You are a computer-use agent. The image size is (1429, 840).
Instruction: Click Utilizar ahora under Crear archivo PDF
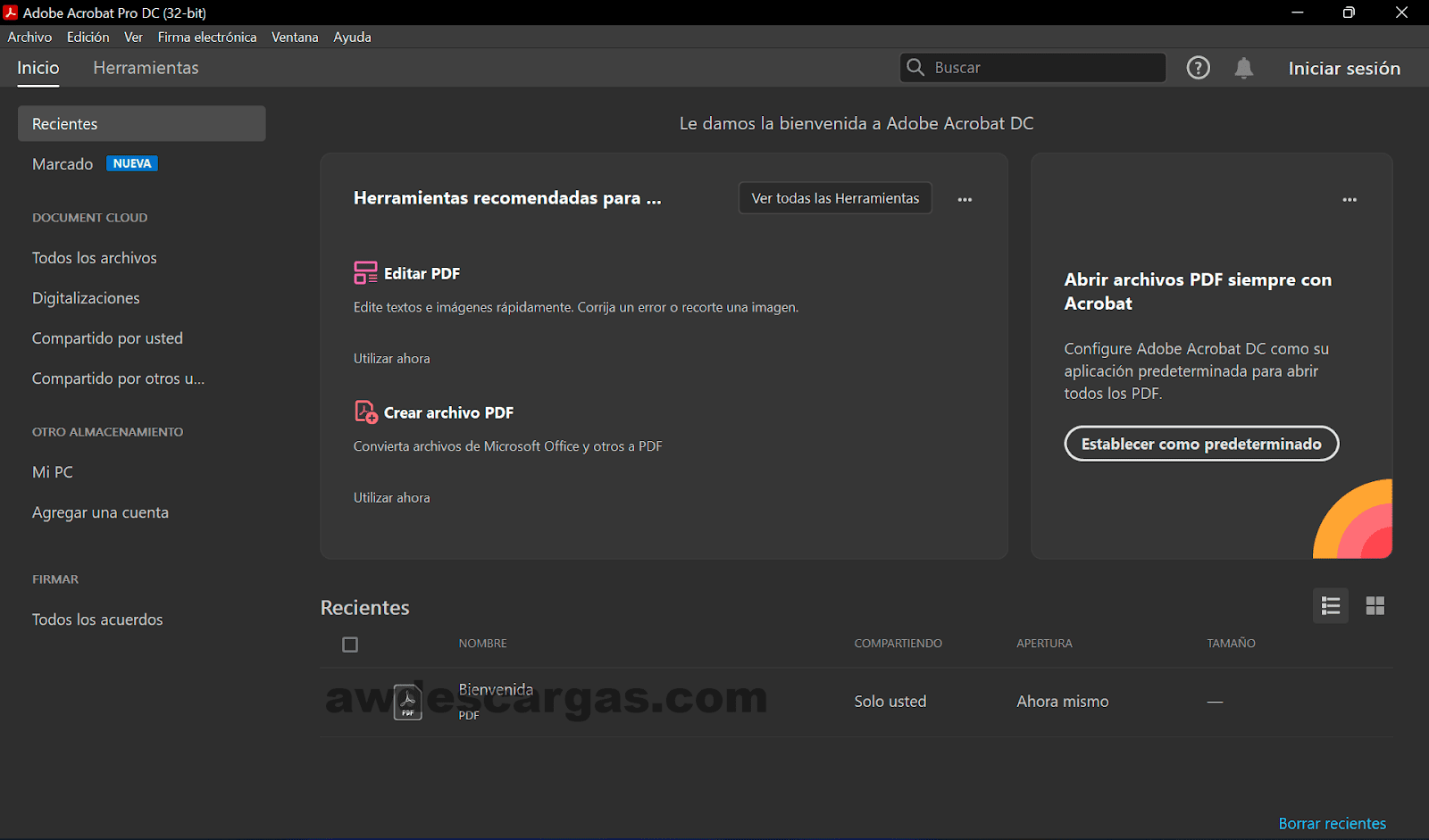(x=392, y=497)
